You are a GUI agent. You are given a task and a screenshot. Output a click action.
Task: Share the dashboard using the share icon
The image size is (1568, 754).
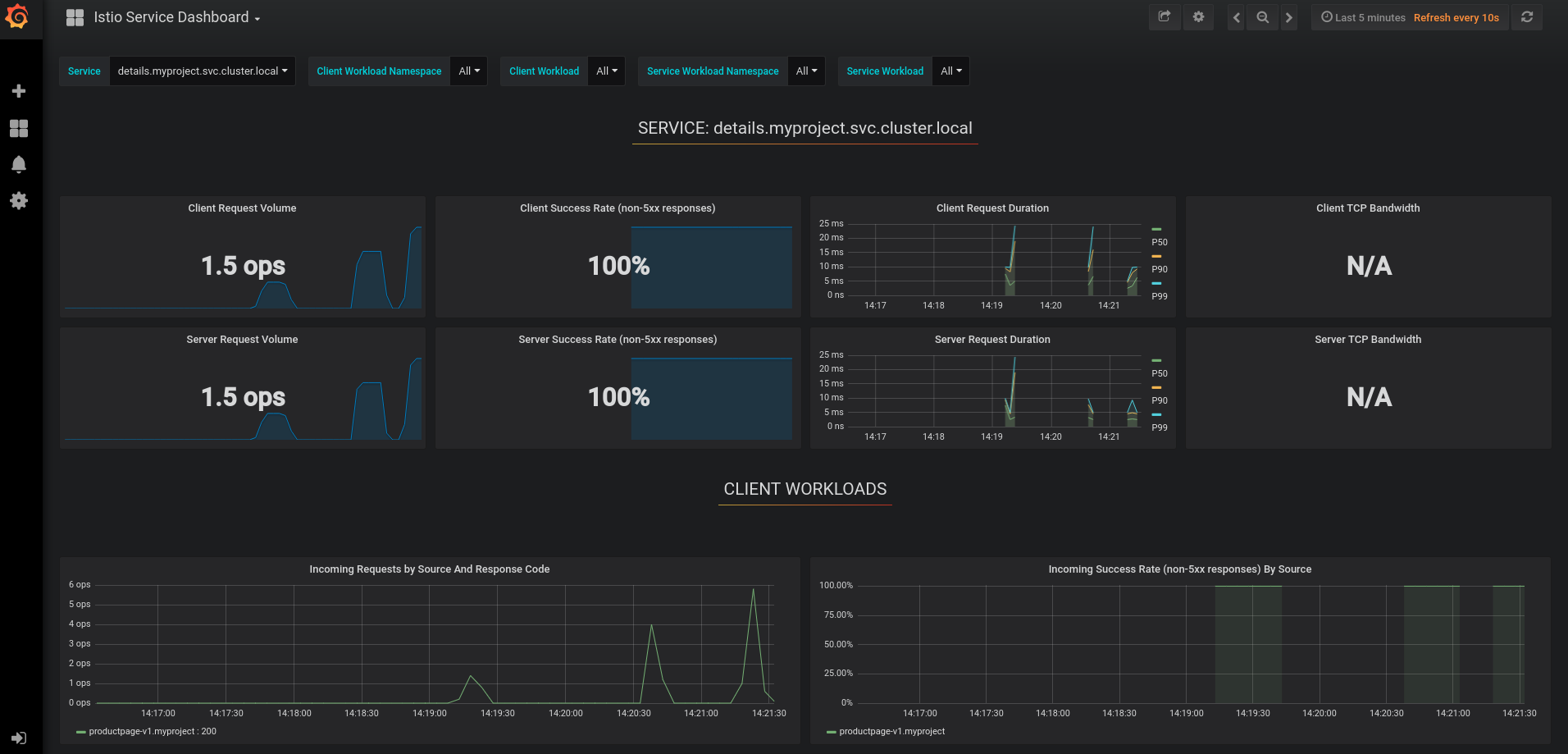(1164, 17)
